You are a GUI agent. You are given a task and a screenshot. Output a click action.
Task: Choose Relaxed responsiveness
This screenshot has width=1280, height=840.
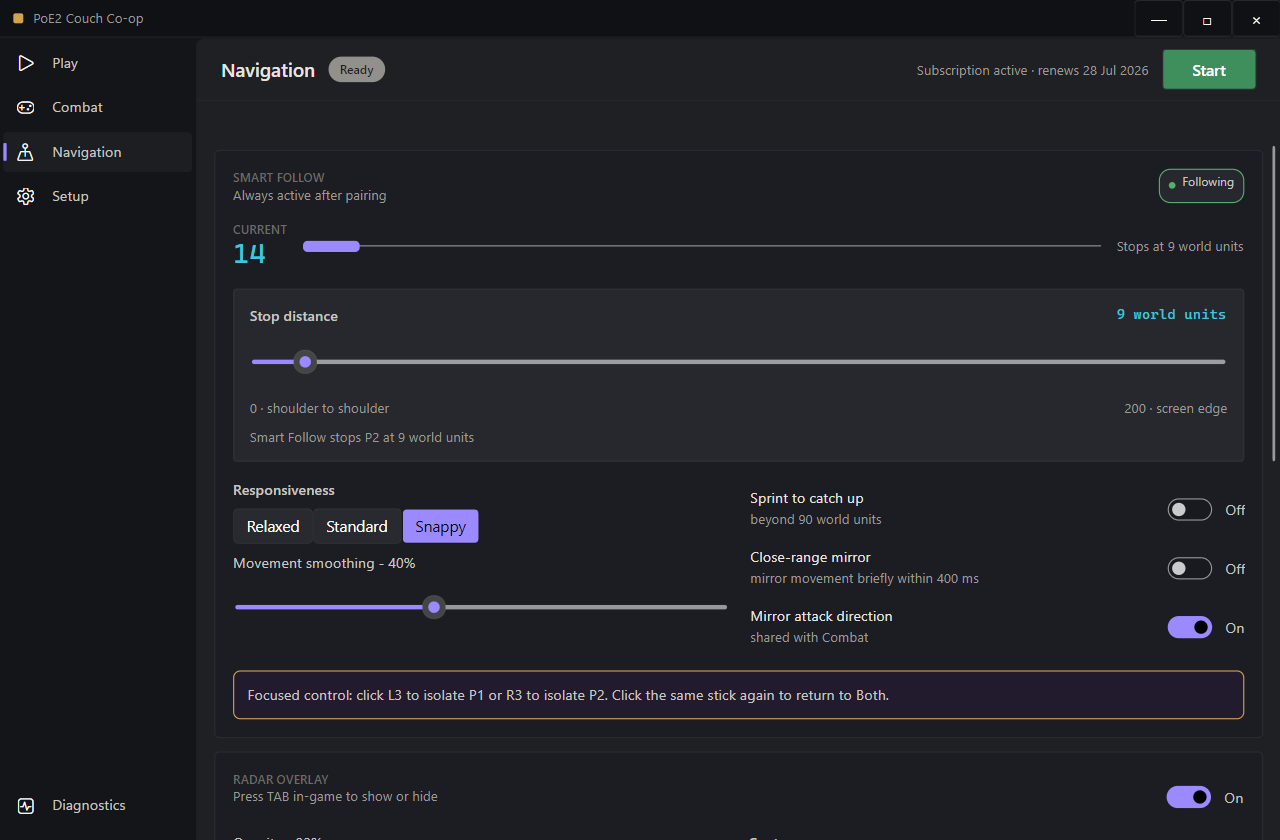tap(273, 526)
